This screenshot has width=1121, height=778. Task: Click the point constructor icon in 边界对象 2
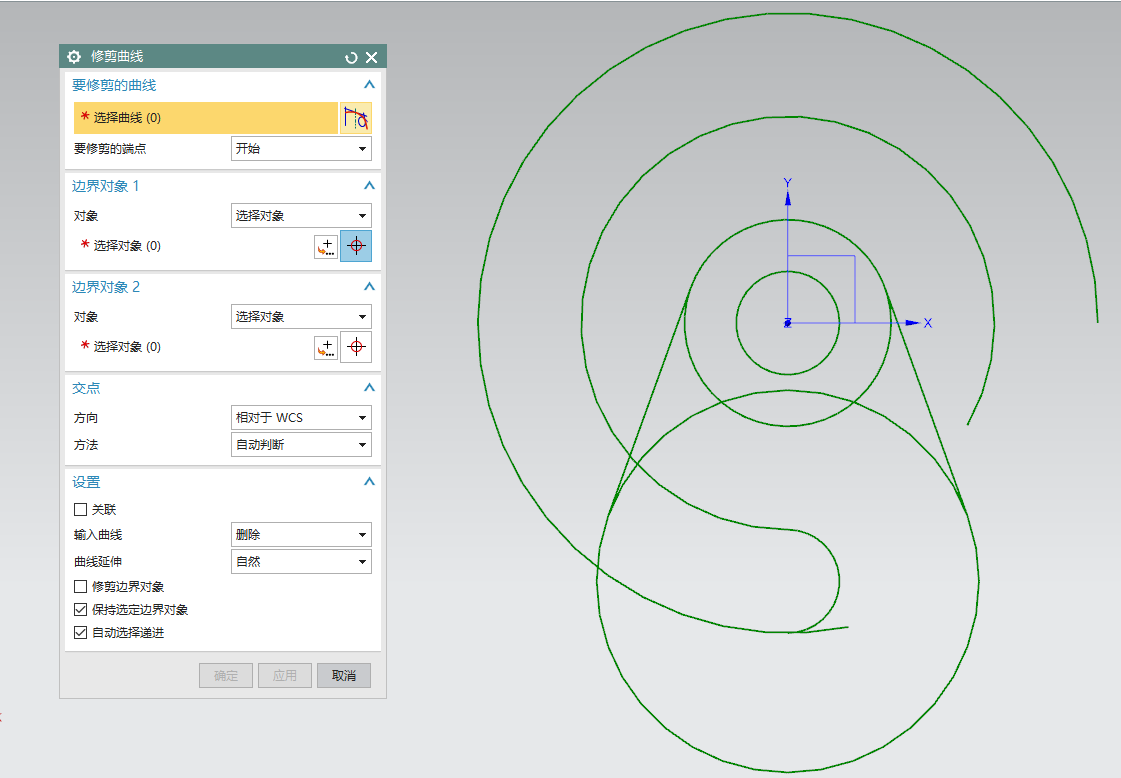(x=326, y=348)
